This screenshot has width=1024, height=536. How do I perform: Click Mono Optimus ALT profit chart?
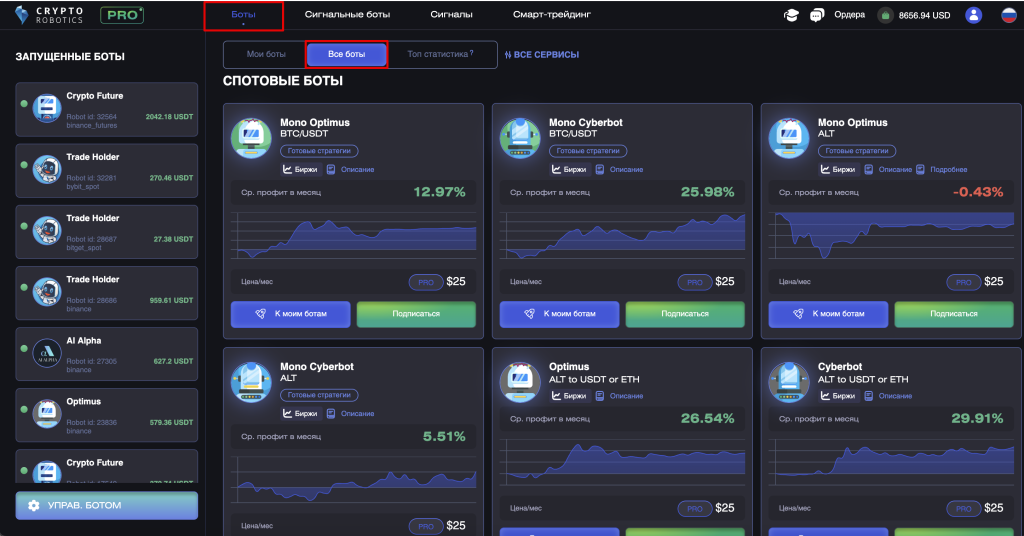891,235
